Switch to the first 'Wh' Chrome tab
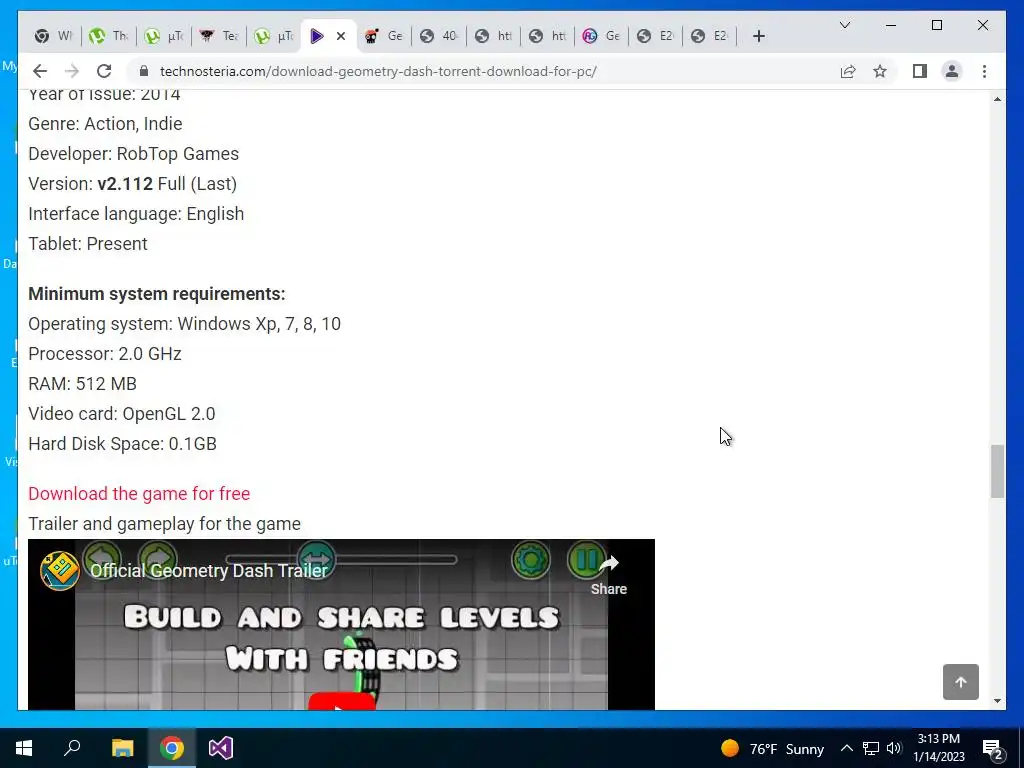This screenshot has width=1024, height=768. click(x=54, y=36)
